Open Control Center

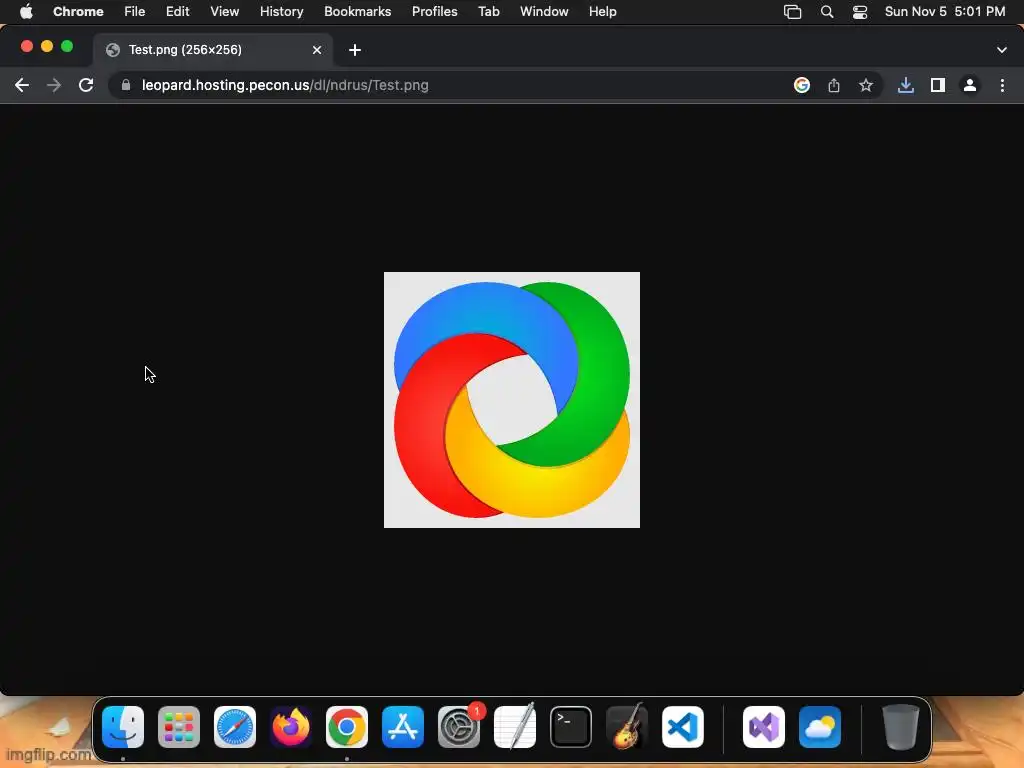click(x=860, y=12)
